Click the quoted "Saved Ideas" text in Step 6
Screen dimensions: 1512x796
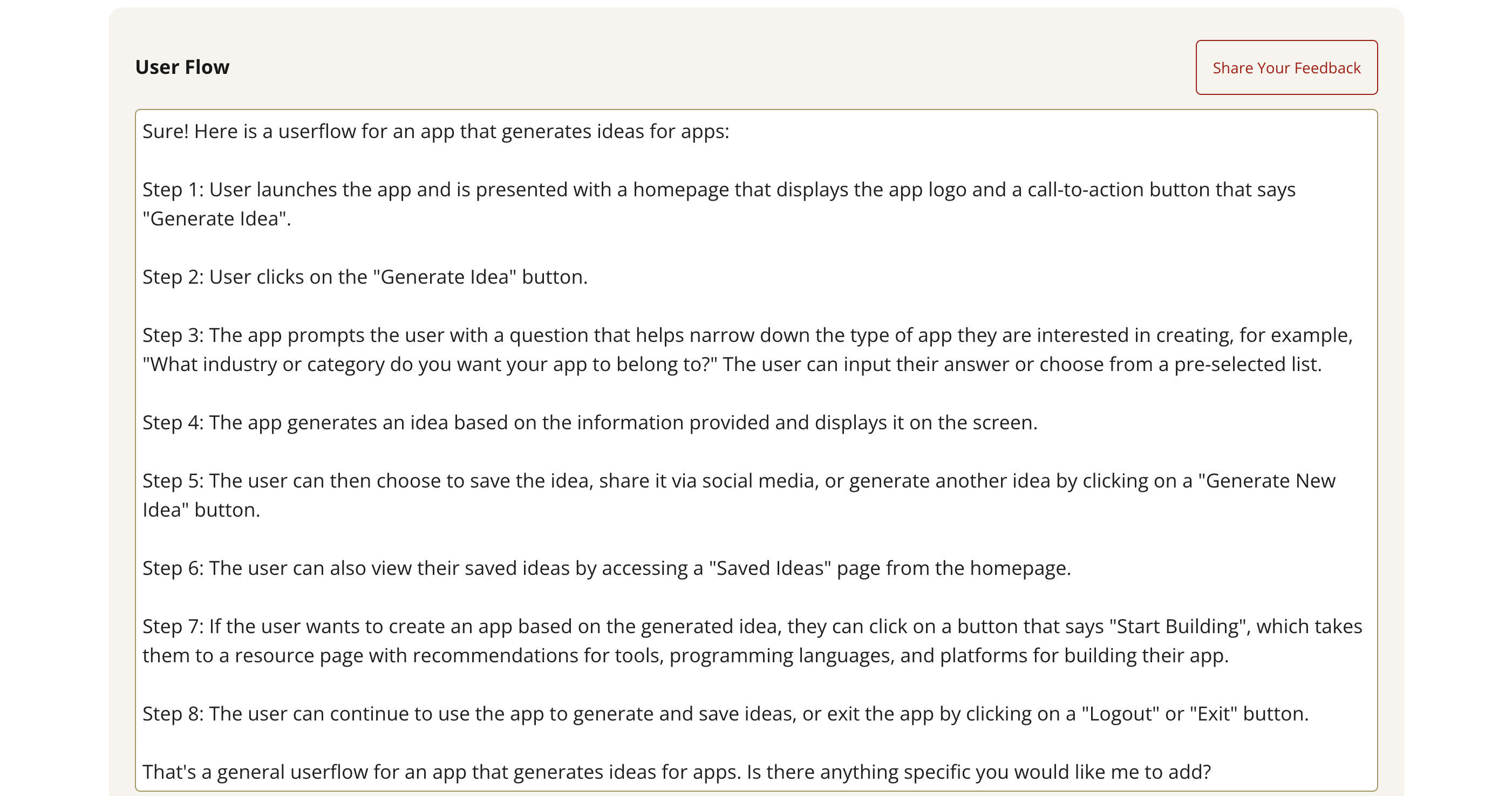(x=769, y=568)
